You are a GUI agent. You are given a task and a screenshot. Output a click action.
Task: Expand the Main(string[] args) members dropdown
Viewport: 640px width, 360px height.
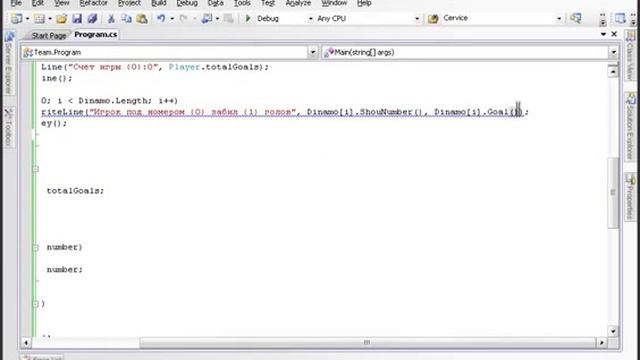[613, 52]
